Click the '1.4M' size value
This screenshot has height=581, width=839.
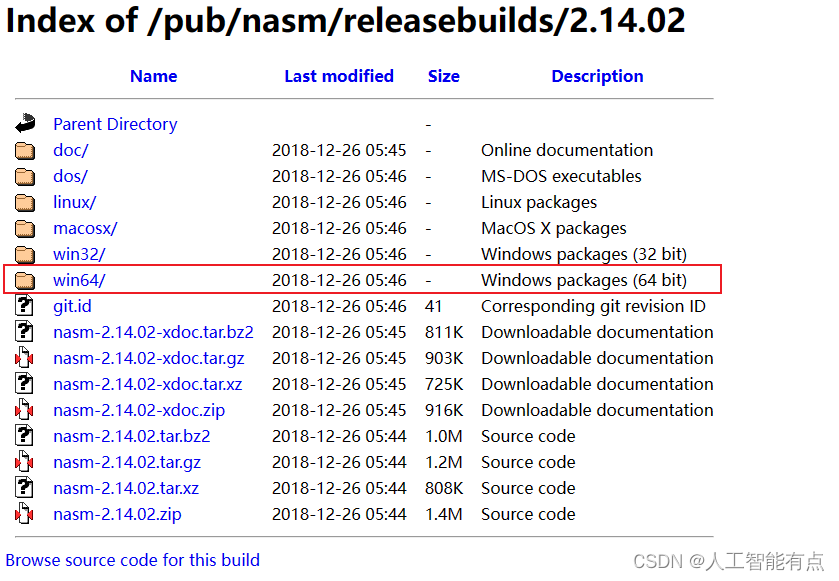[x=444, y=514]
